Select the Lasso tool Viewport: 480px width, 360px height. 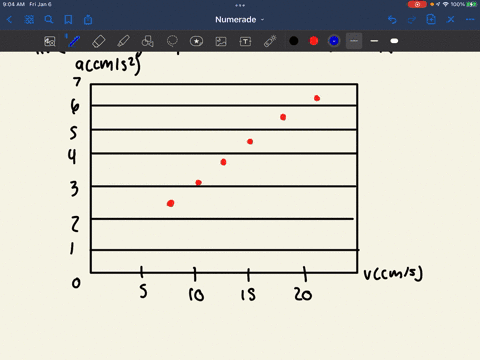click(x=172, y=41)
